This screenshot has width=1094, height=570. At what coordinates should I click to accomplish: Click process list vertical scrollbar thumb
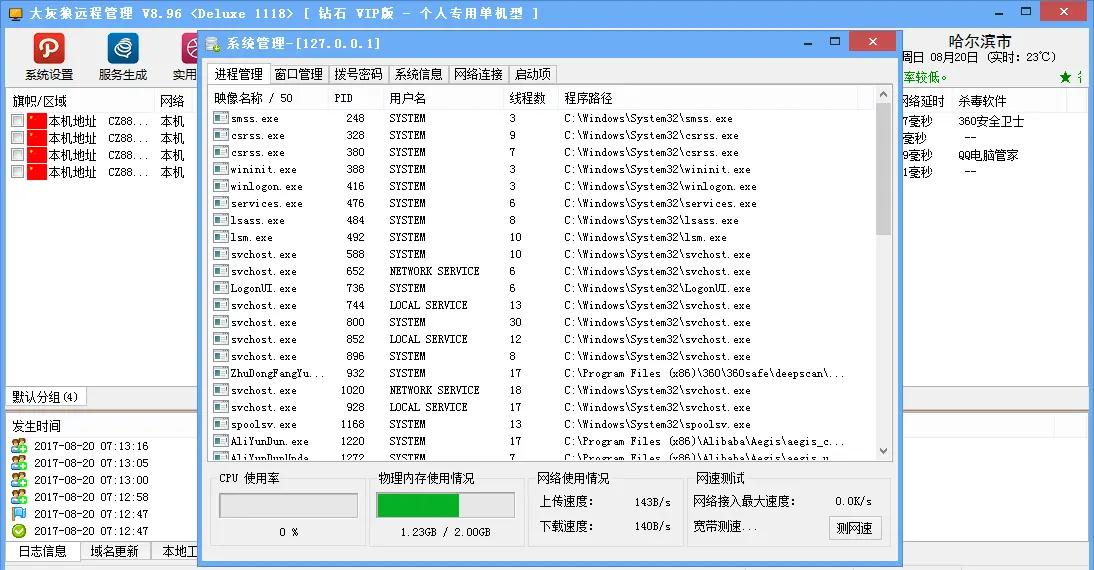883,169
